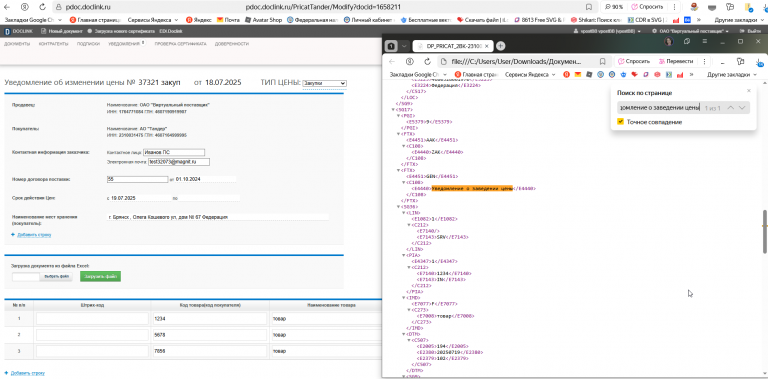Open the ТИП ЦЕНЫ Закупки dropdown
Screen dimensions: 768x379
click(324, 83)
